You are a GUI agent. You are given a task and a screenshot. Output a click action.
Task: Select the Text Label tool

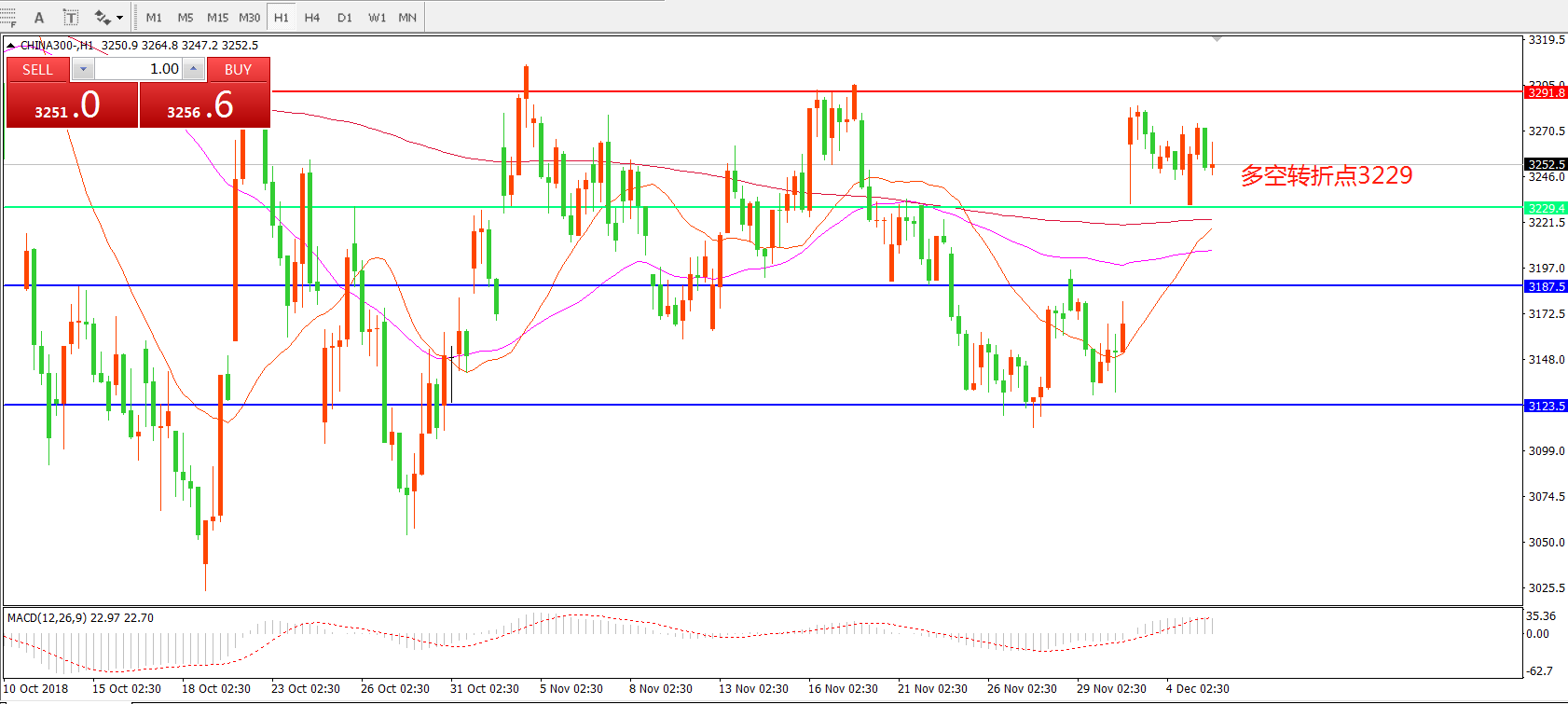pyautogui.click(x=71, y=17)
